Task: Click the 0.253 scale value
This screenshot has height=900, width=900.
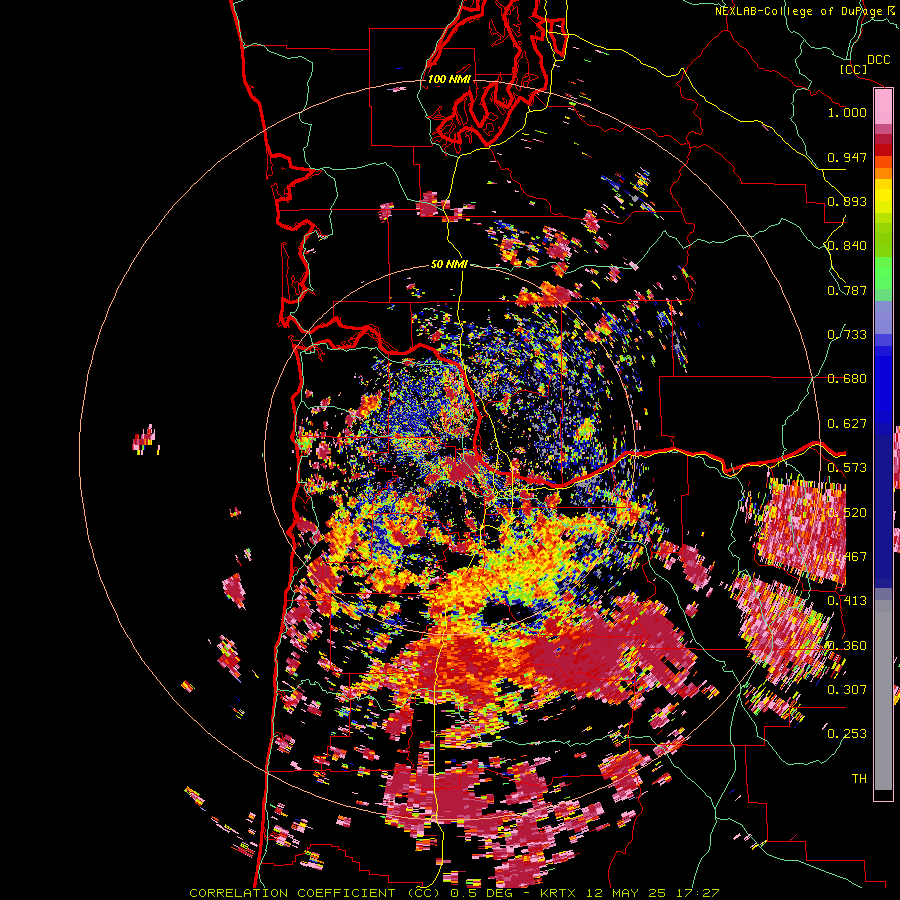Action: [847, 734]
